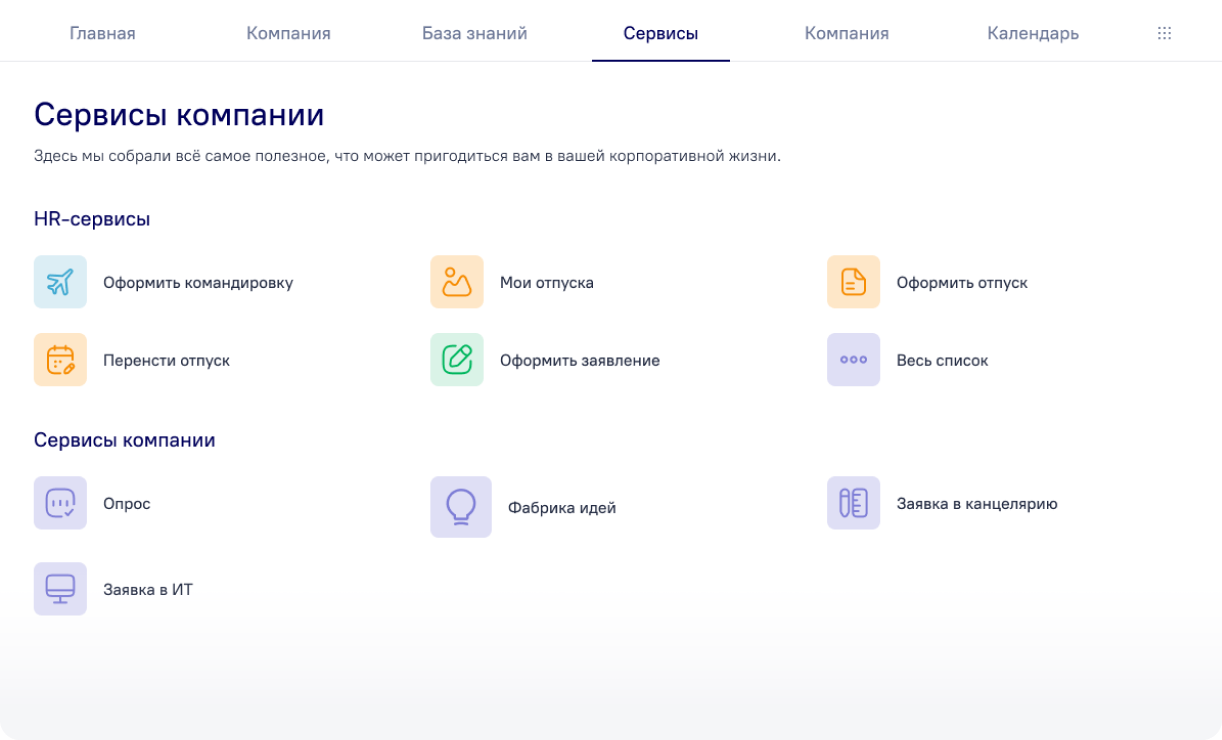Switch to the 'Главная' tab

tap(102, 32)
